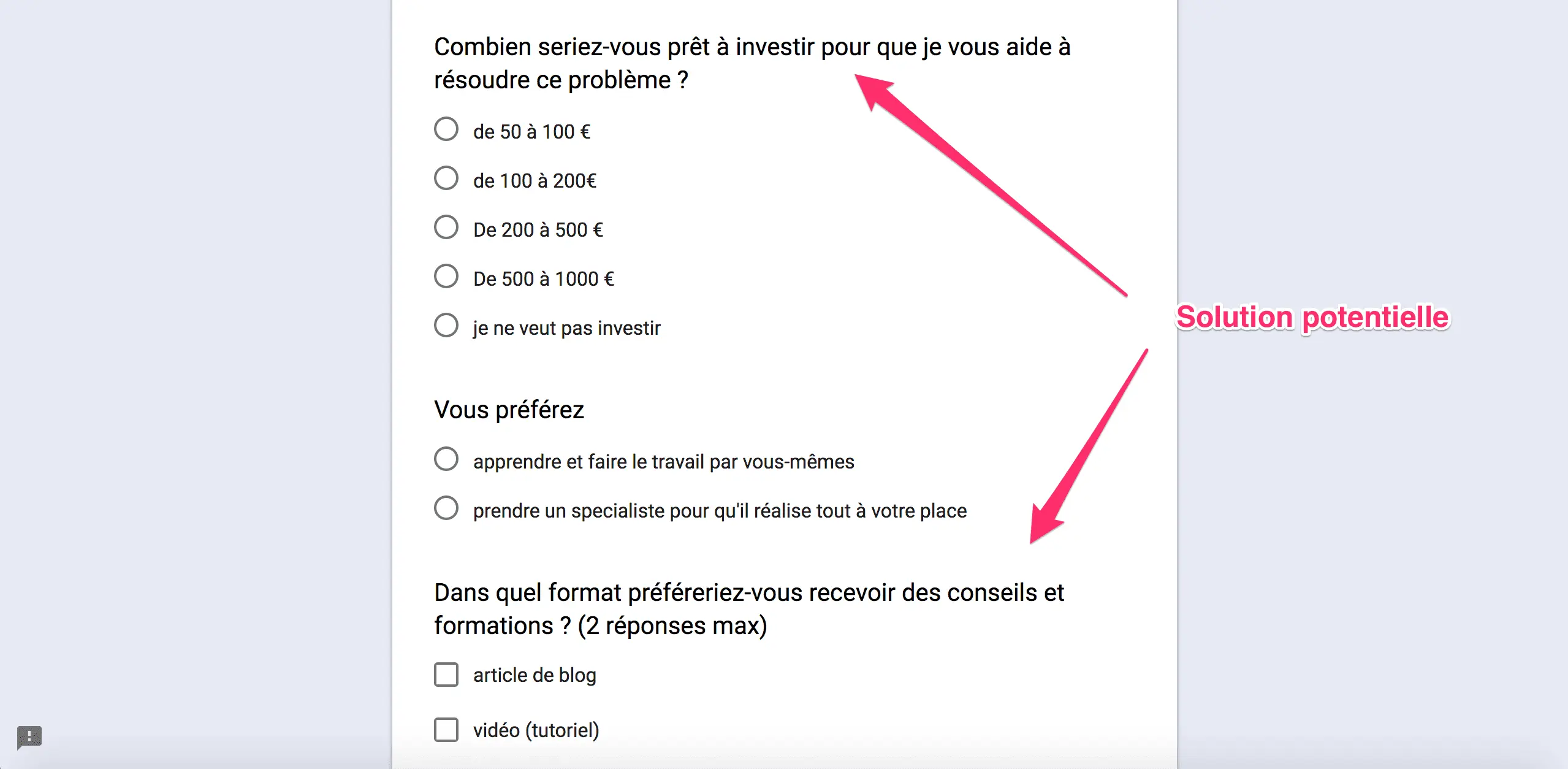The height and width of the screenshot is (769, 1568).
Task: Click the pink arrow pointing down toward the format question
Action: 1089,446
